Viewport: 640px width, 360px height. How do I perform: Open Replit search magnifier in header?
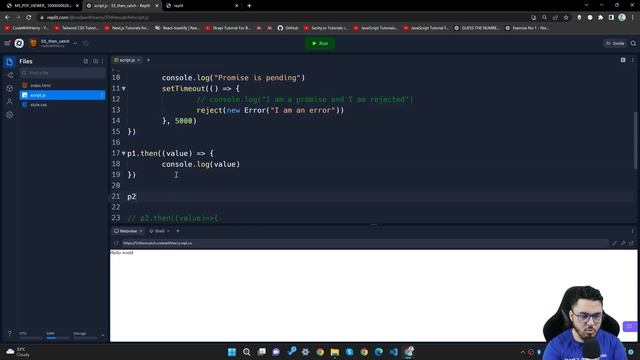633,43
